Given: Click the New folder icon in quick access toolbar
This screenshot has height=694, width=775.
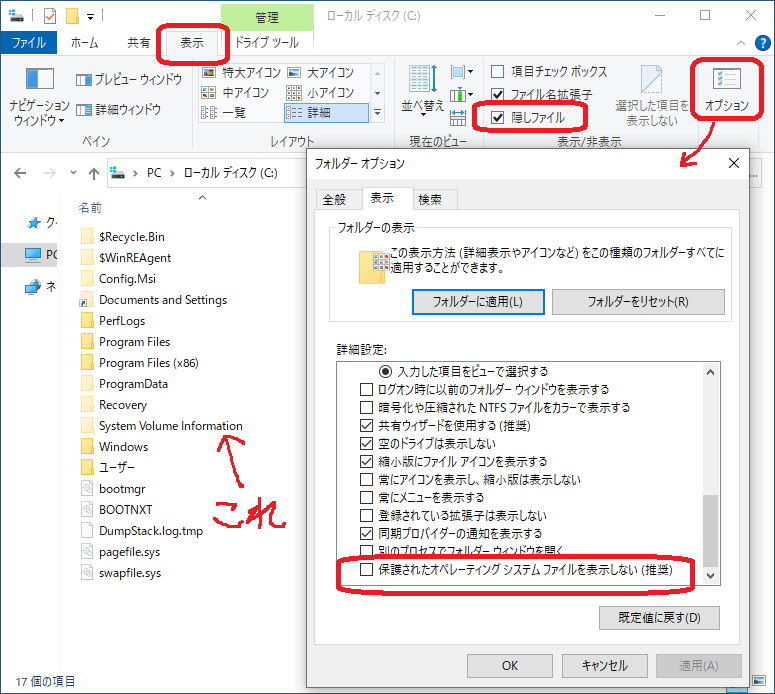Looking at the screenshot, I should tap(73, 16).
